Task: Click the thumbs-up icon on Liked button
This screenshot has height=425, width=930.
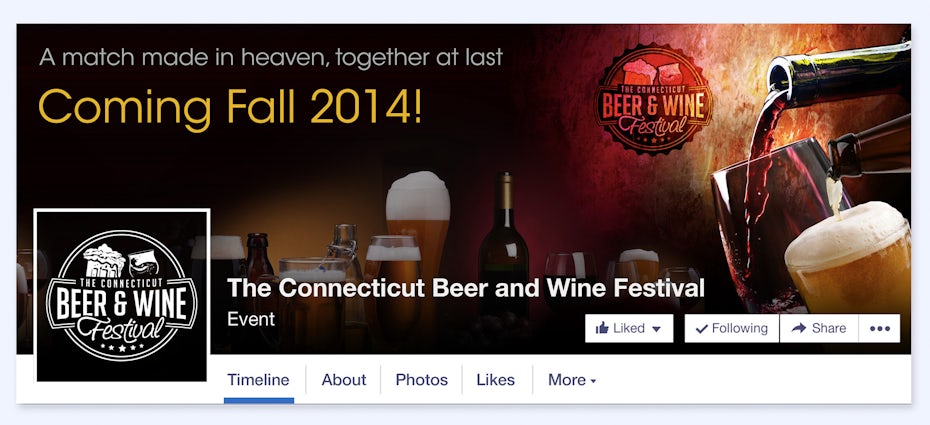Action: [x=603, y=328]
